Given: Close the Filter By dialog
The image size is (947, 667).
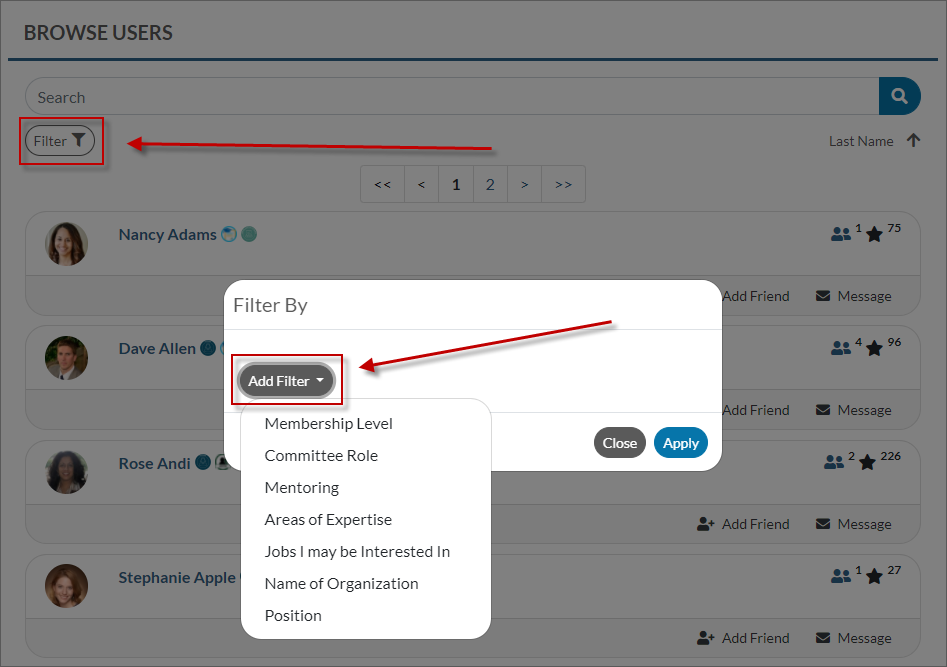Looking at the screenshot, I should point(619,443).
